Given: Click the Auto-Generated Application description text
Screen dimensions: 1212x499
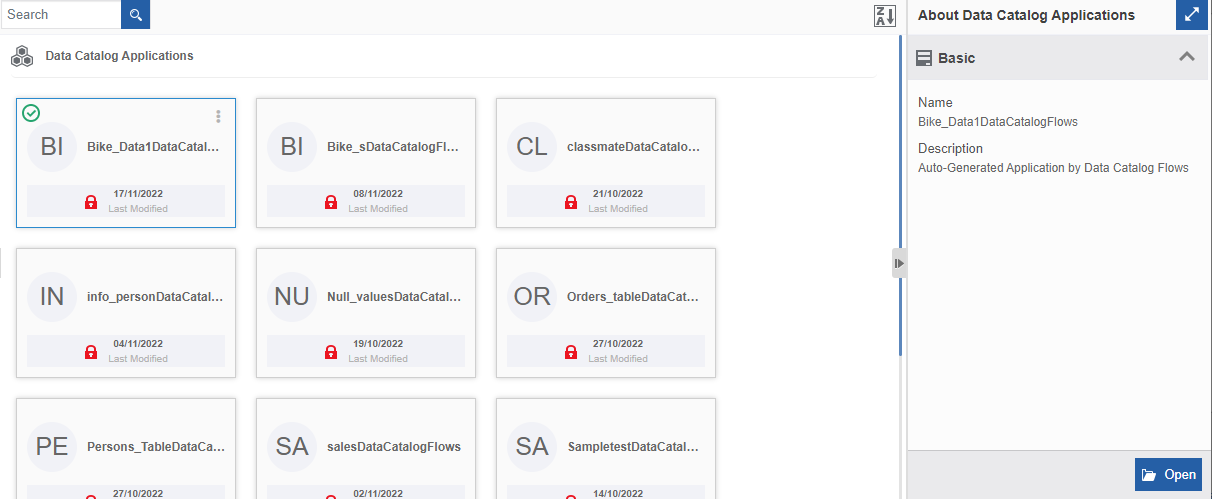Looking at the screenshot, I should coord(1053,168).
